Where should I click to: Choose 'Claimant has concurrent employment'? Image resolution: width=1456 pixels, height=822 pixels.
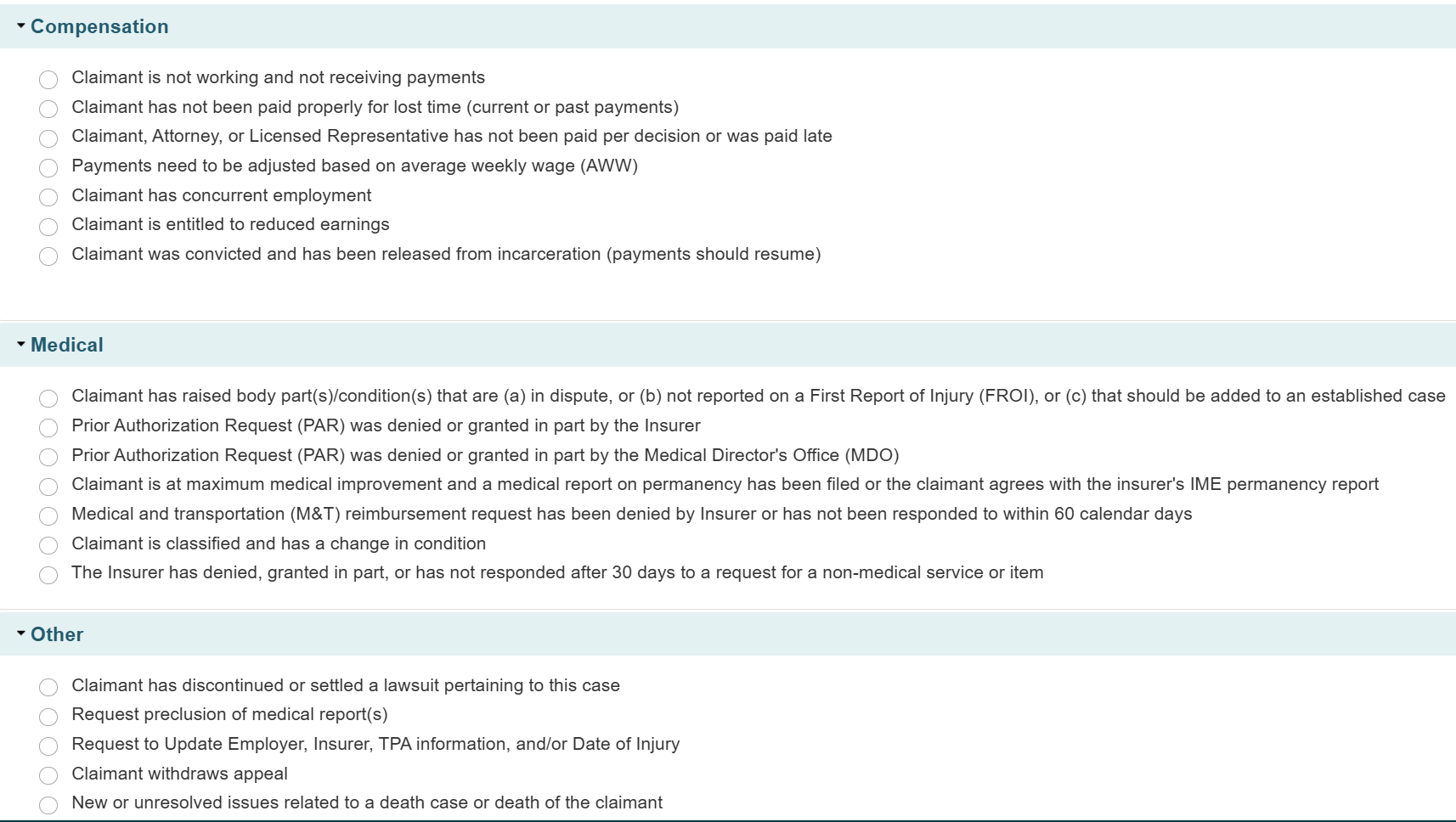point(48,197)
